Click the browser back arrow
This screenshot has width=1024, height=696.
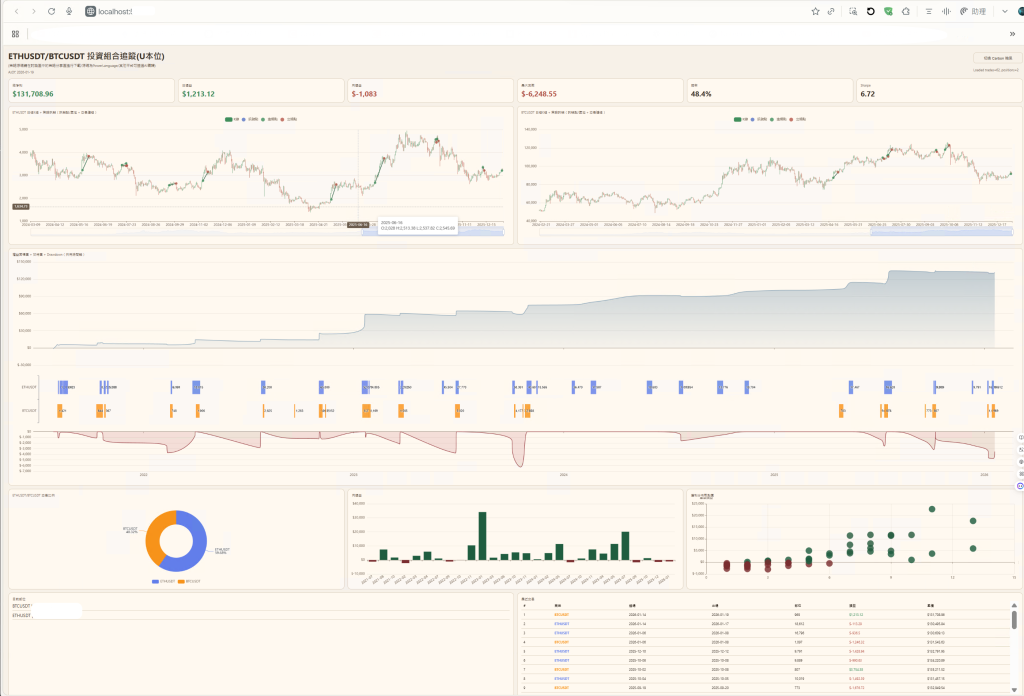point(15,11)
